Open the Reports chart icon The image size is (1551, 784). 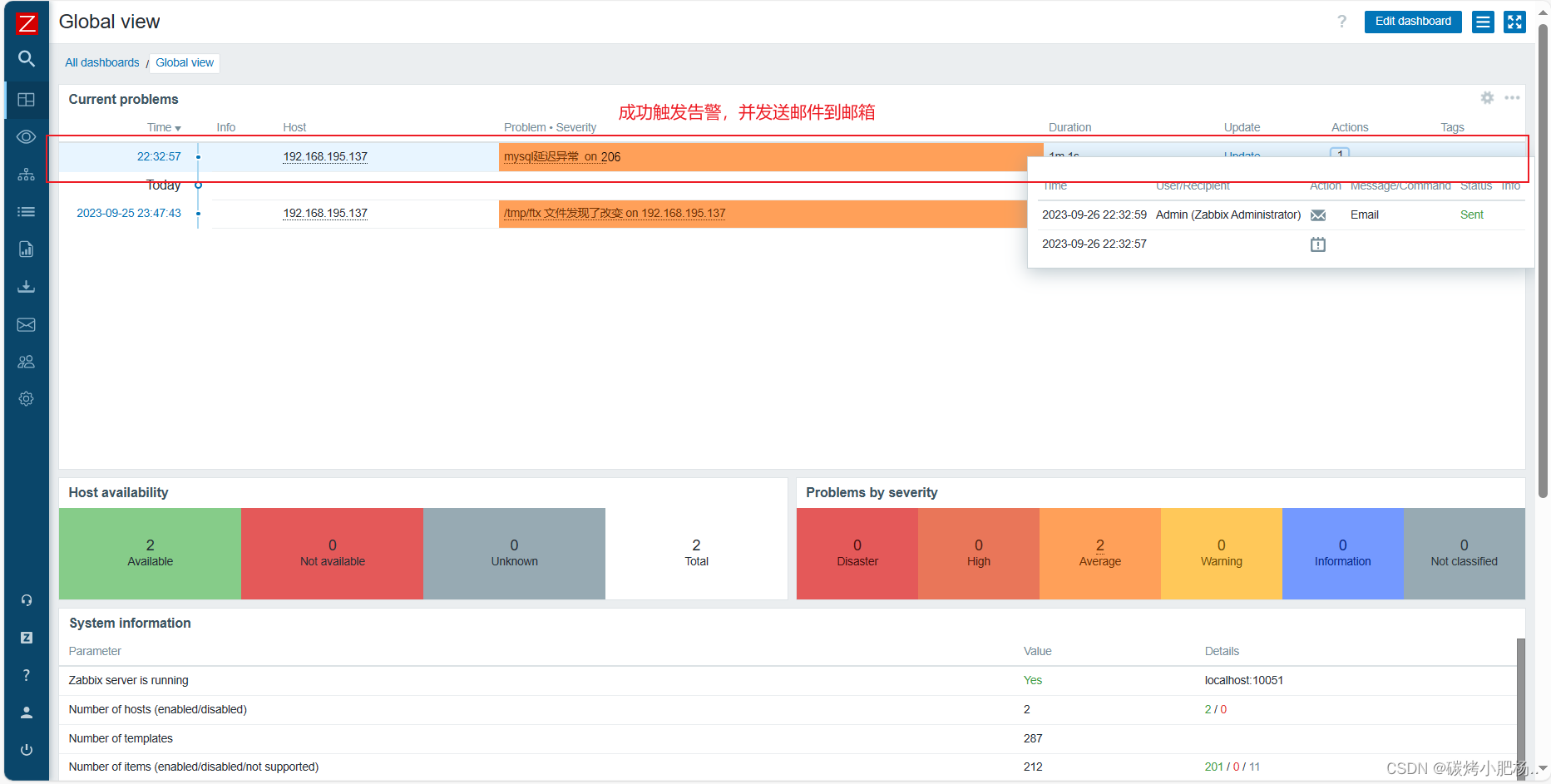tap(27, 249)
